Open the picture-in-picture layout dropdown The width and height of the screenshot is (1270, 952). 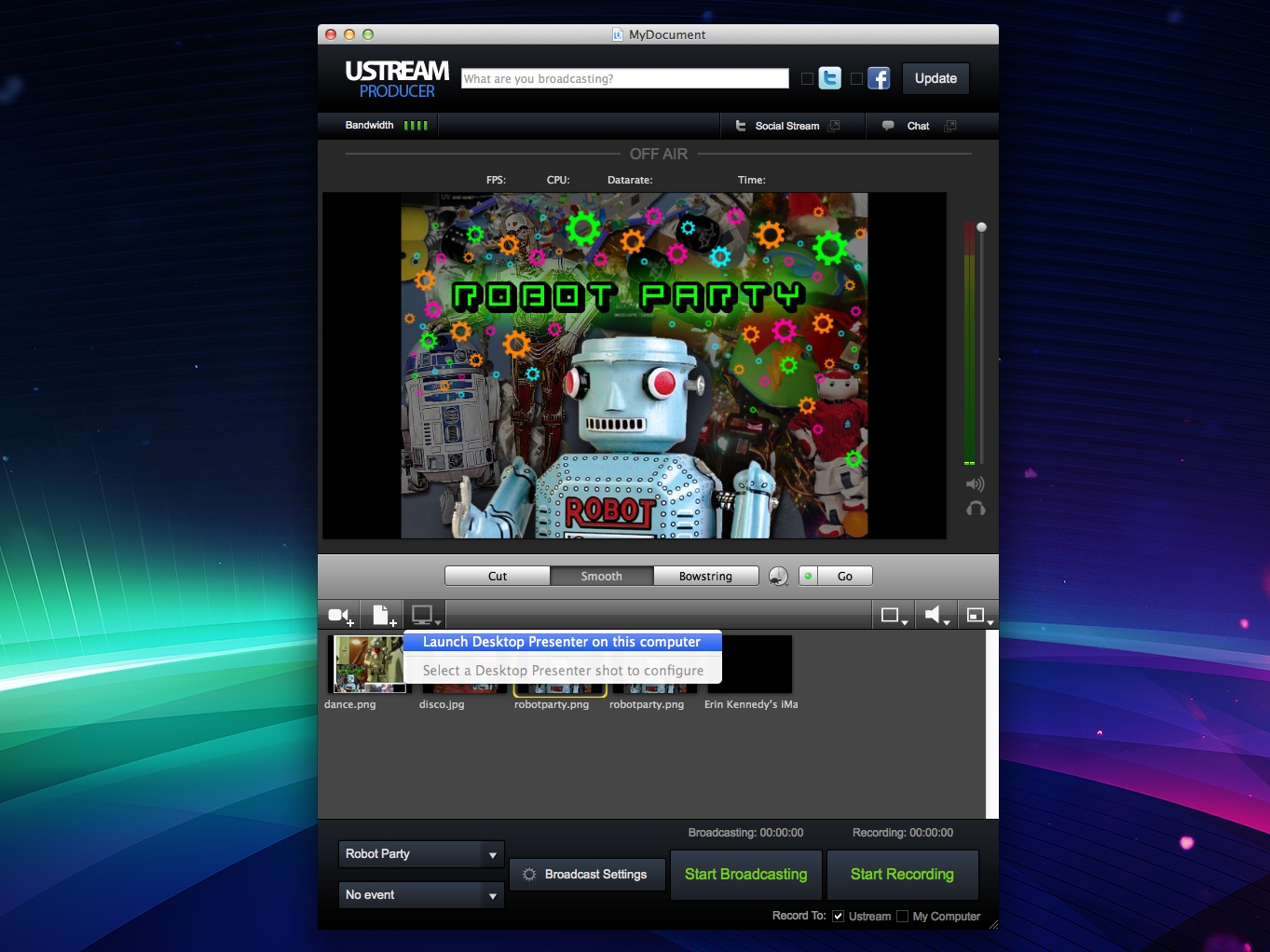[978, 616]
